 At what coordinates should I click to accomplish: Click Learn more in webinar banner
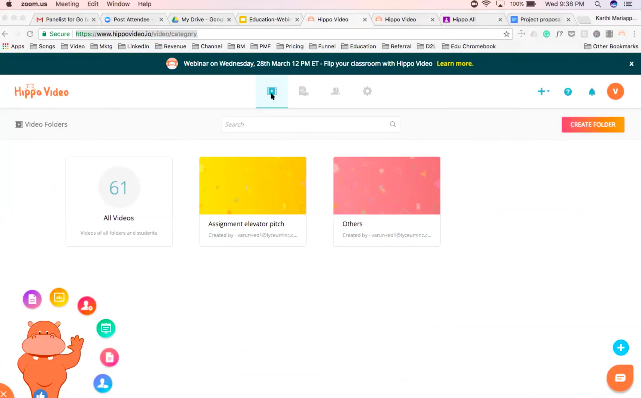click(455, 64)
